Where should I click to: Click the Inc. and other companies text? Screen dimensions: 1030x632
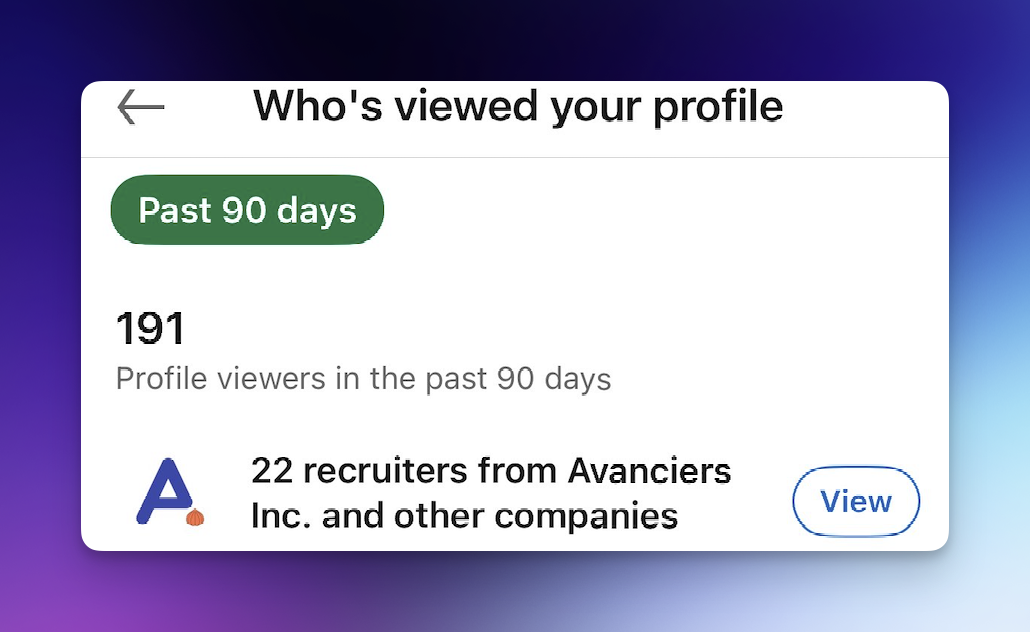(464, 516)
